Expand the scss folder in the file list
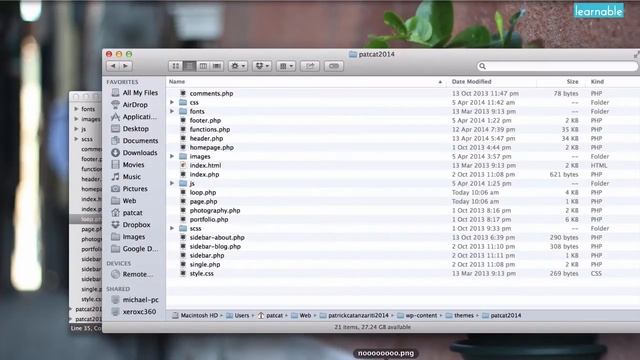This screenshot has height=360, width=640. click(x=172, y=228)
